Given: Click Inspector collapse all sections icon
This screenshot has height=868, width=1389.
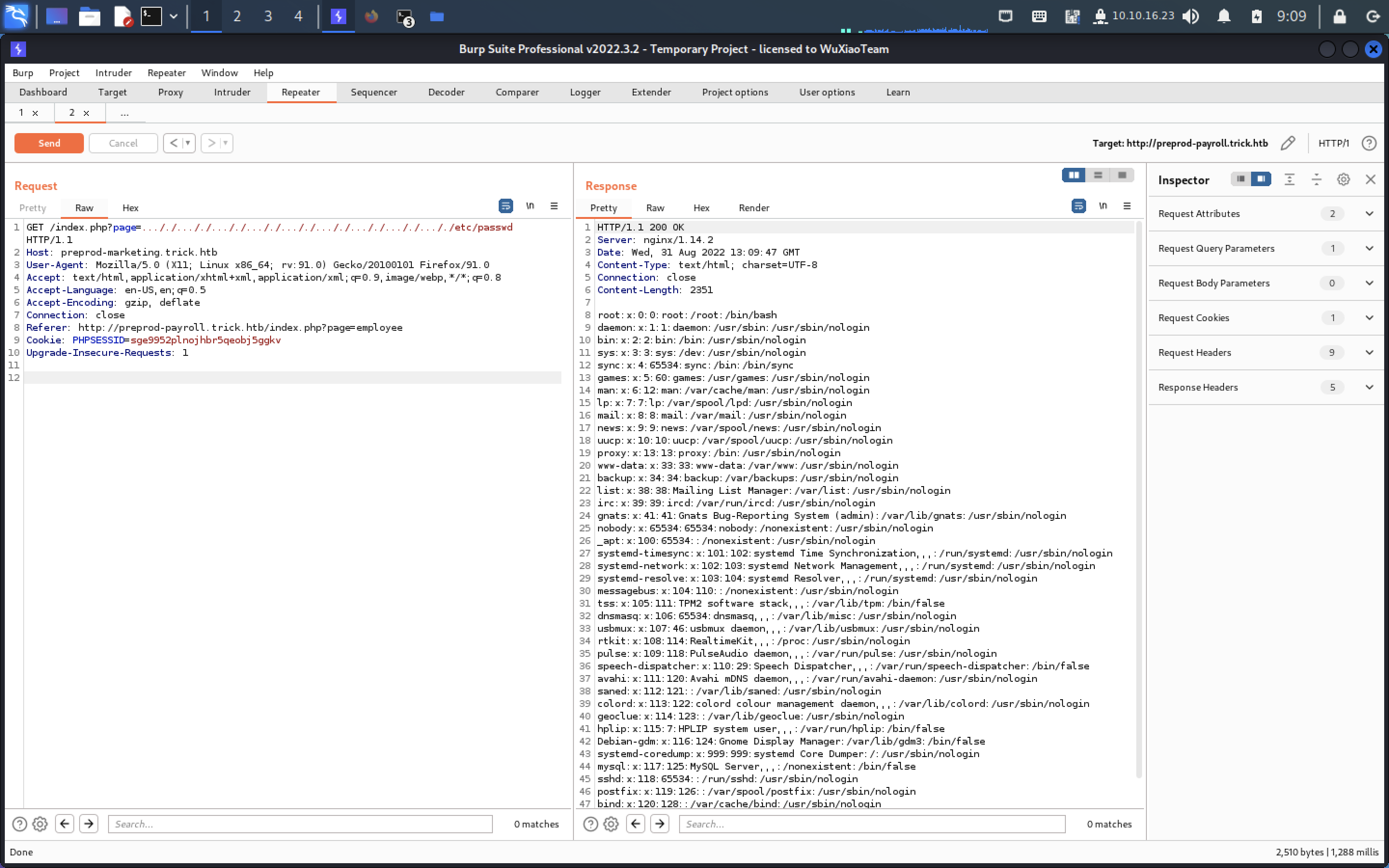Looking at the screenshot, I should click(x=1316, y=180).
